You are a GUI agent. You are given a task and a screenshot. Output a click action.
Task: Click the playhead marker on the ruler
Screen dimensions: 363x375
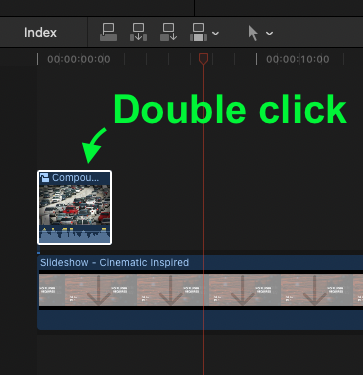click(204, 58)
